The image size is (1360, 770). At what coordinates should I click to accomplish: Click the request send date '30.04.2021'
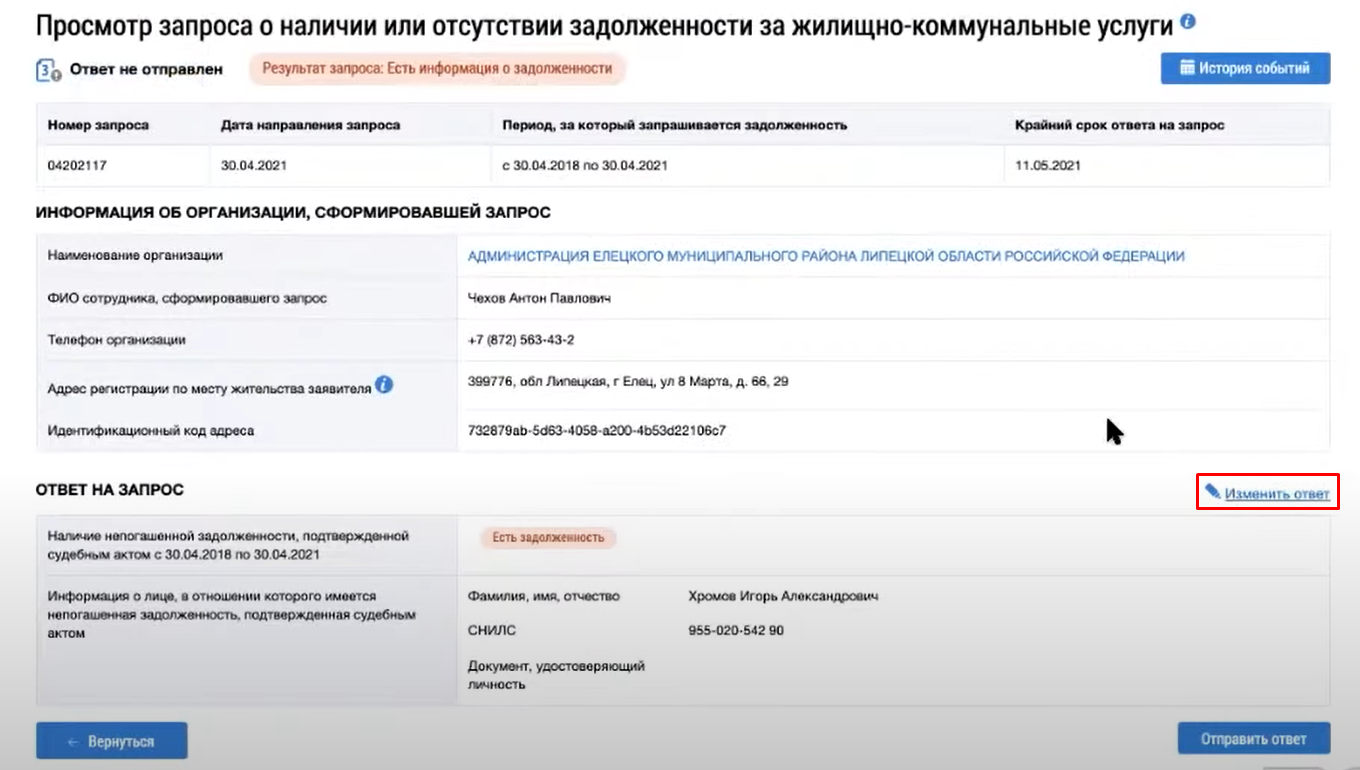pyautogui.click(x=254, y=166)
